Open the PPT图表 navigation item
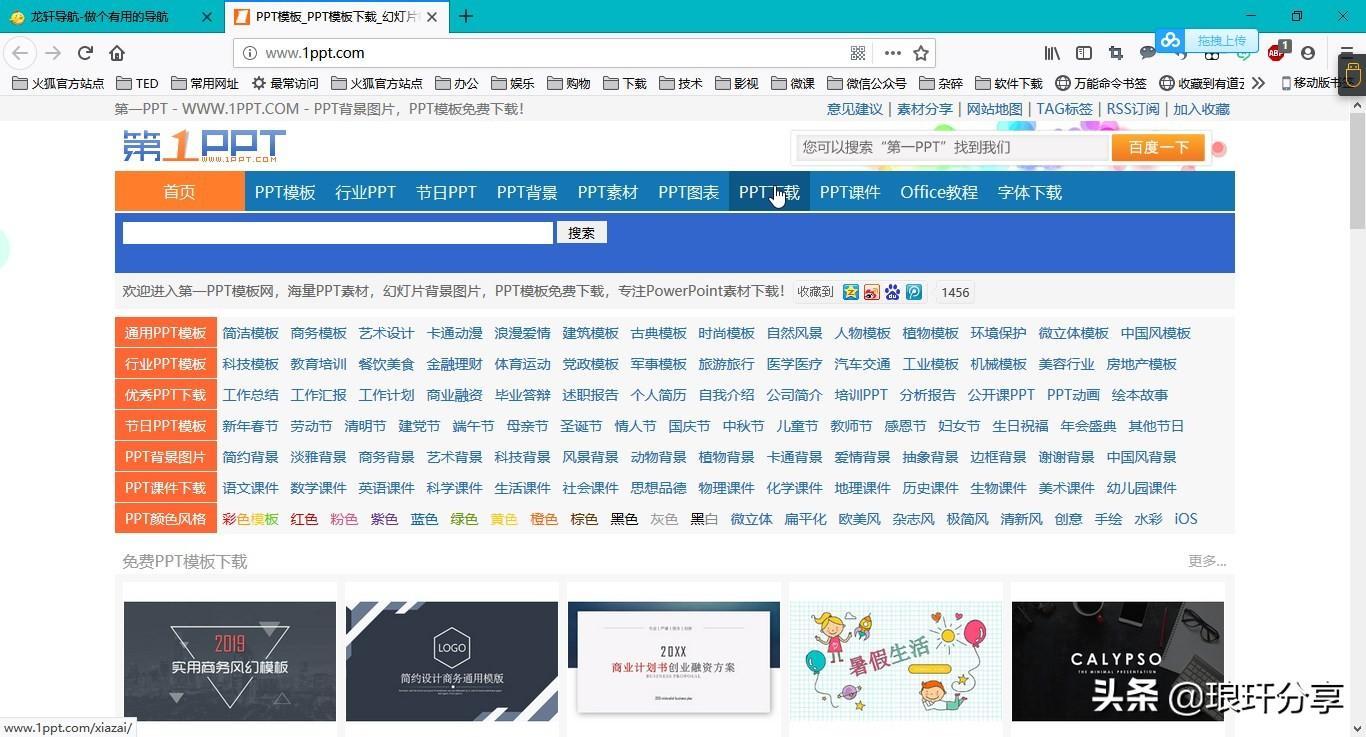Viewport: 1366px width, 737px height. coord(688,192)
